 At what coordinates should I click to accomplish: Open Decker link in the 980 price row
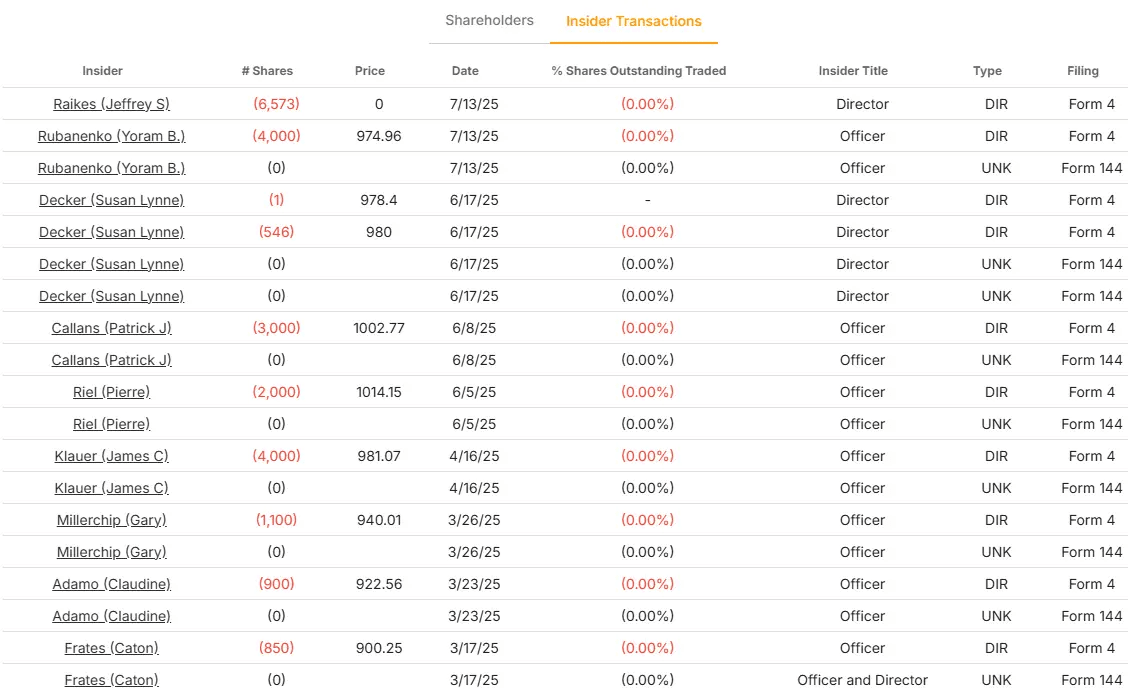(x=111, y=232)
